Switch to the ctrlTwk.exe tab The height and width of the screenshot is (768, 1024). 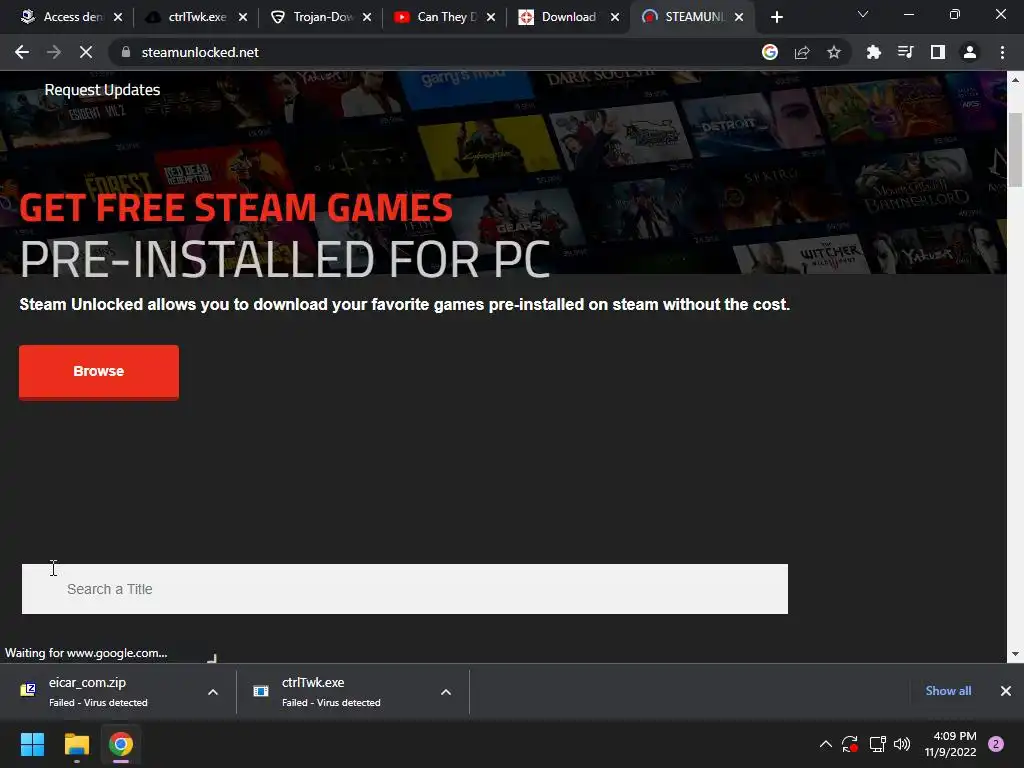click(196, 17)
